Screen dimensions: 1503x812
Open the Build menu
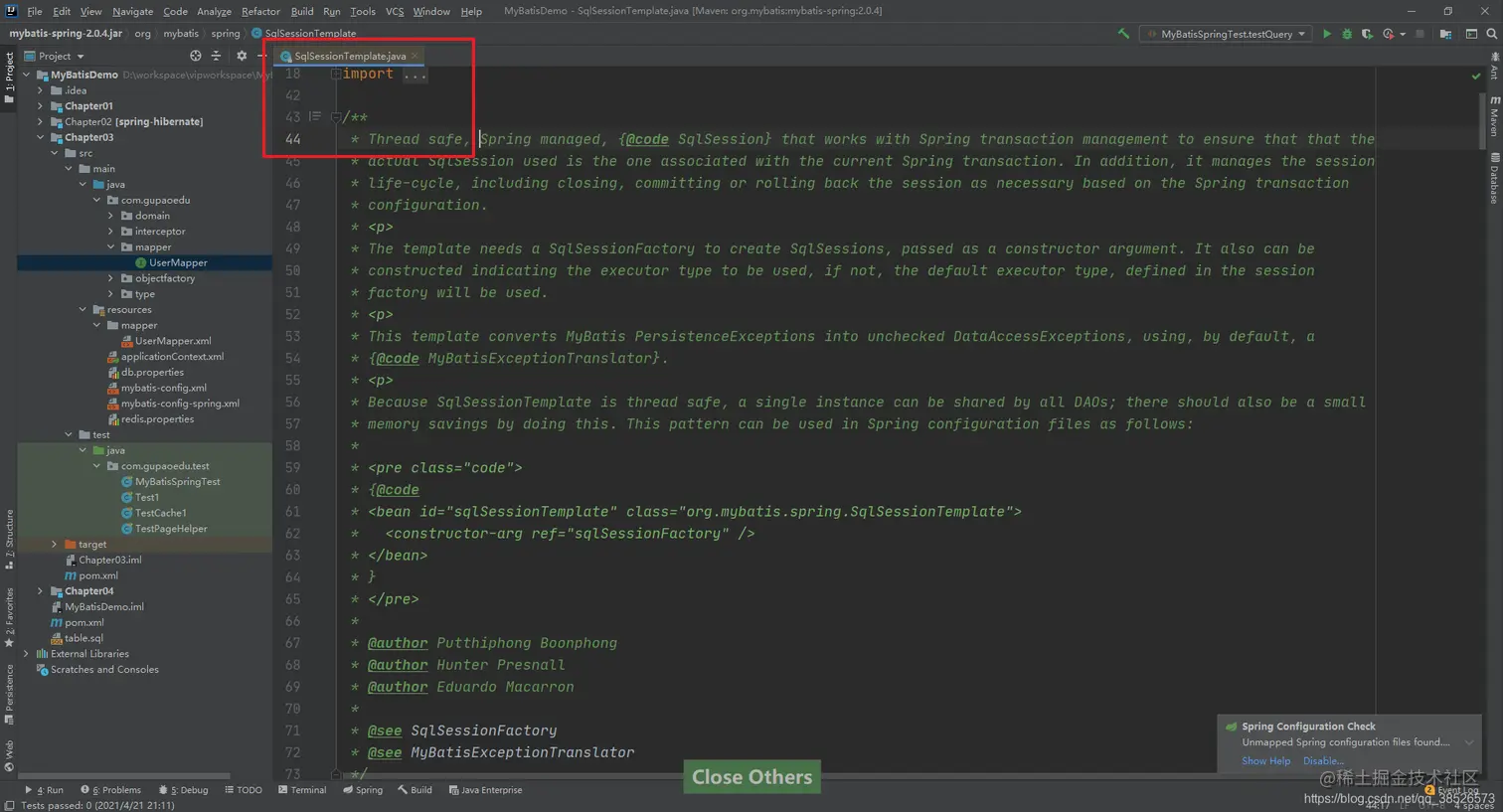302,11
